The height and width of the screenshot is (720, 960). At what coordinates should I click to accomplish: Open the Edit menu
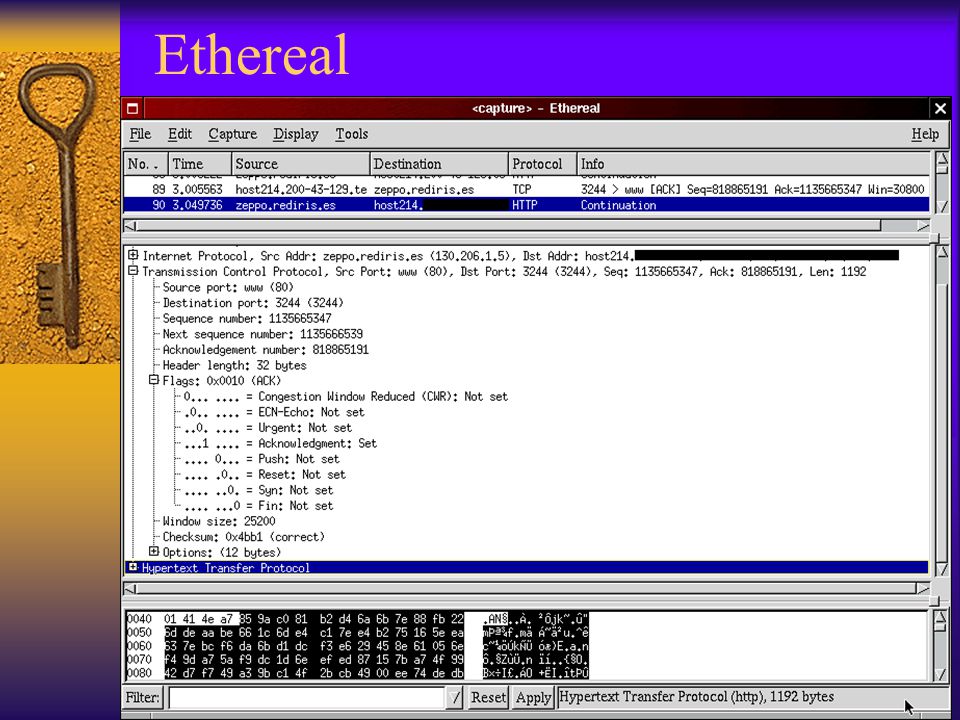click(x=180, y=134)
